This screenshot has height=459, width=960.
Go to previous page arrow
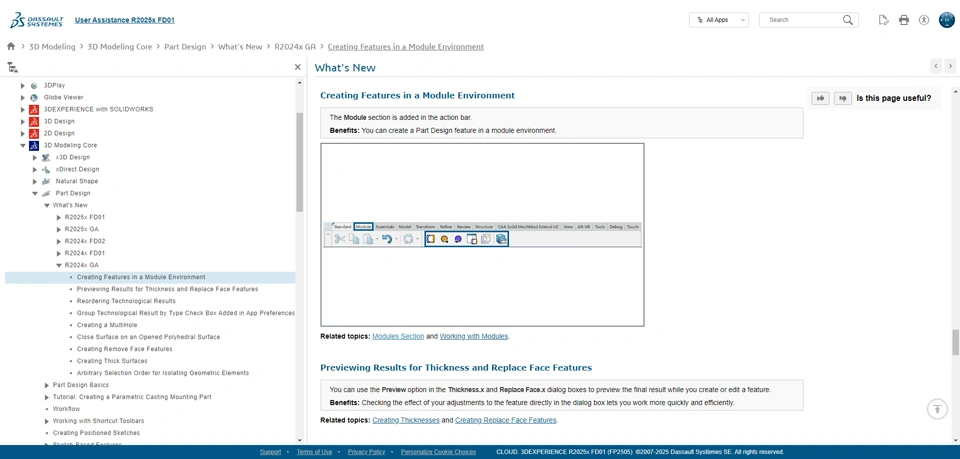[x=936, y=65]
